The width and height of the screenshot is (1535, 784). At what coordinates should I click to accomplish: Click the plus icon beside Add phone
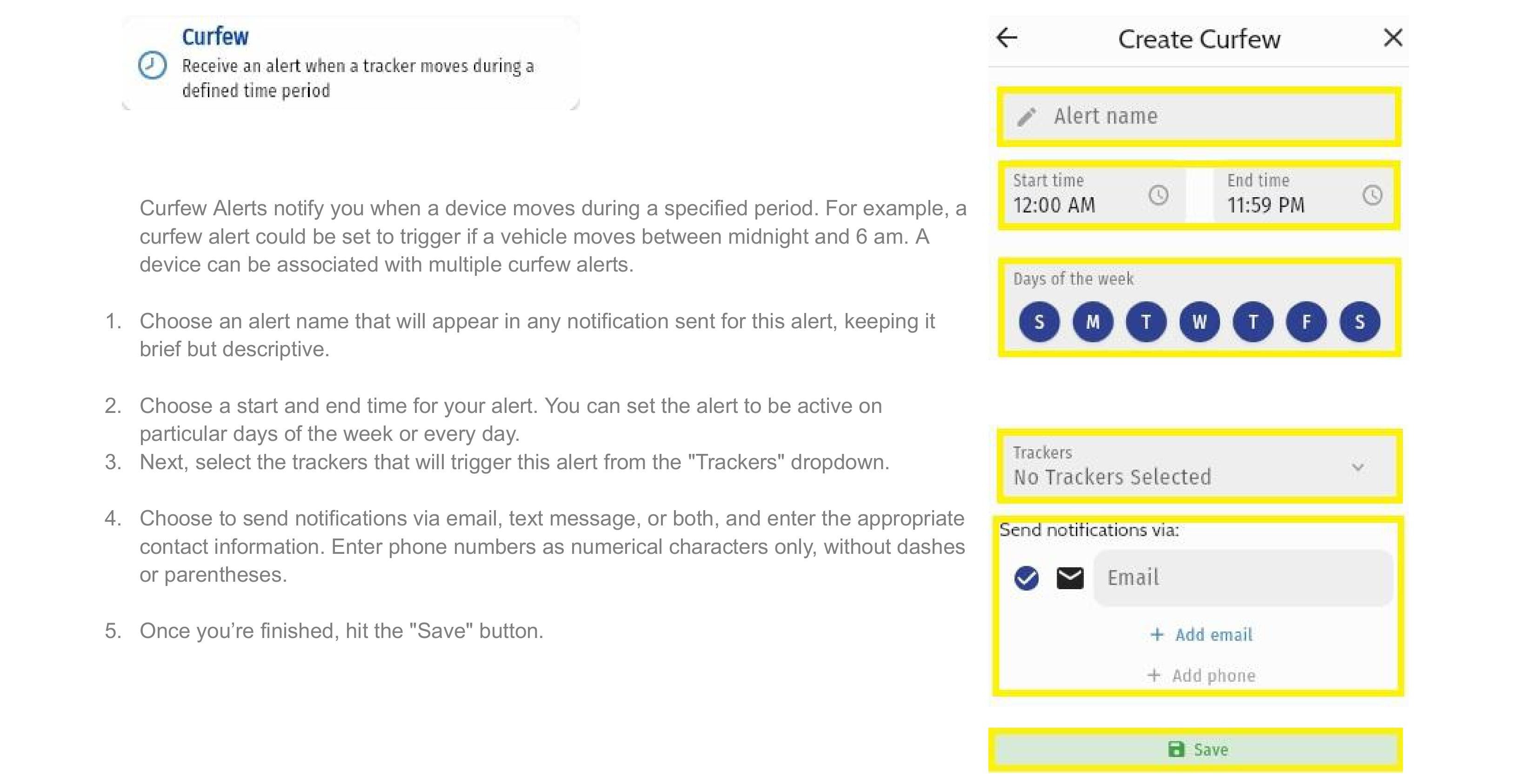pos(1154,675)
